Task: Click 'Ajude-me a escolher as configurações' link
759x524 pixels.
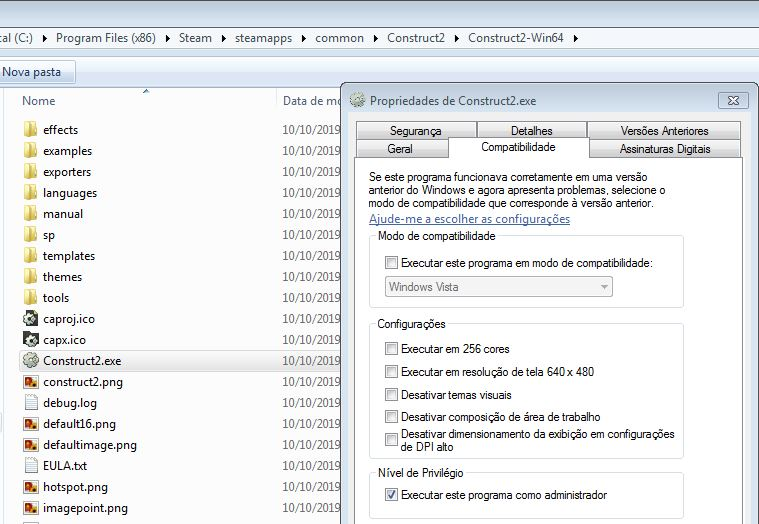Action: (x=469, y=219)
